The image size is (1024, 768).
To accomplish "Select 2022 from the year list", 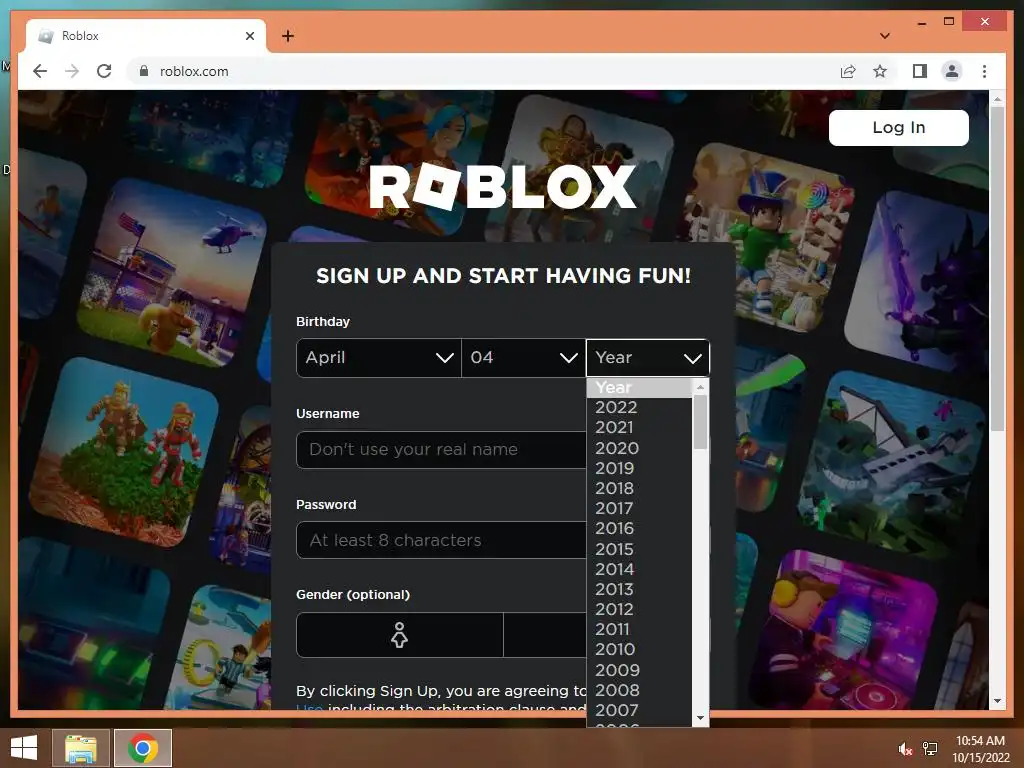I will (640, 408).
